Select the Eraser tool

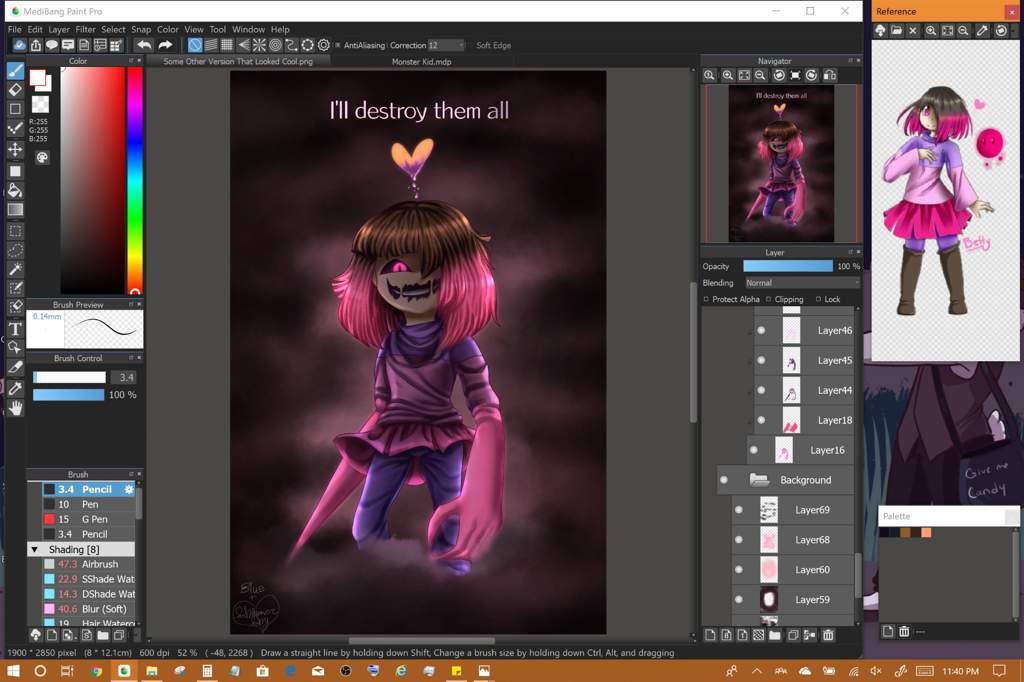point(15,89)
